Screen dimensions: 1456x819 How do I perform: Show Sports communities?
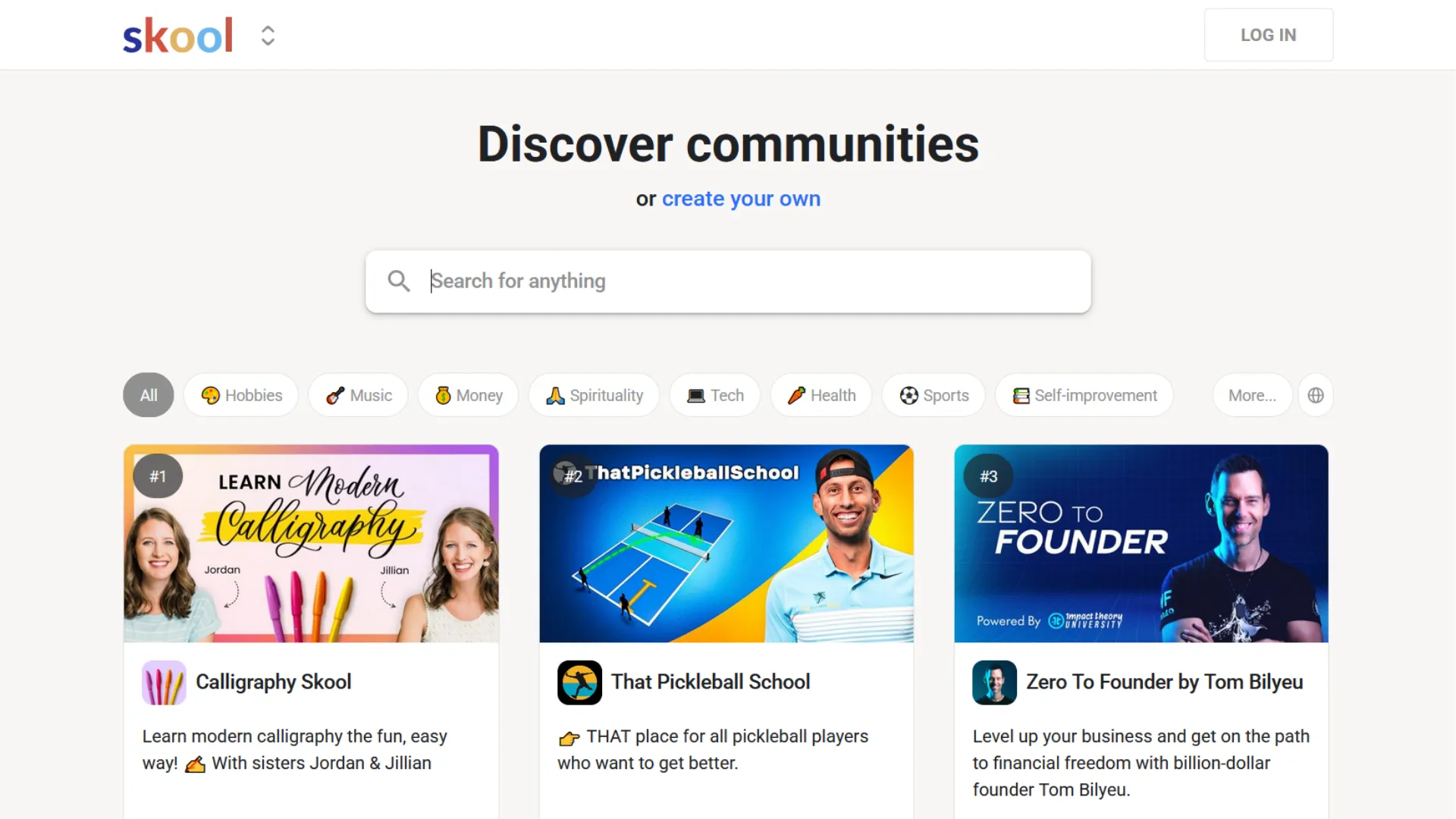click(934, 395)
